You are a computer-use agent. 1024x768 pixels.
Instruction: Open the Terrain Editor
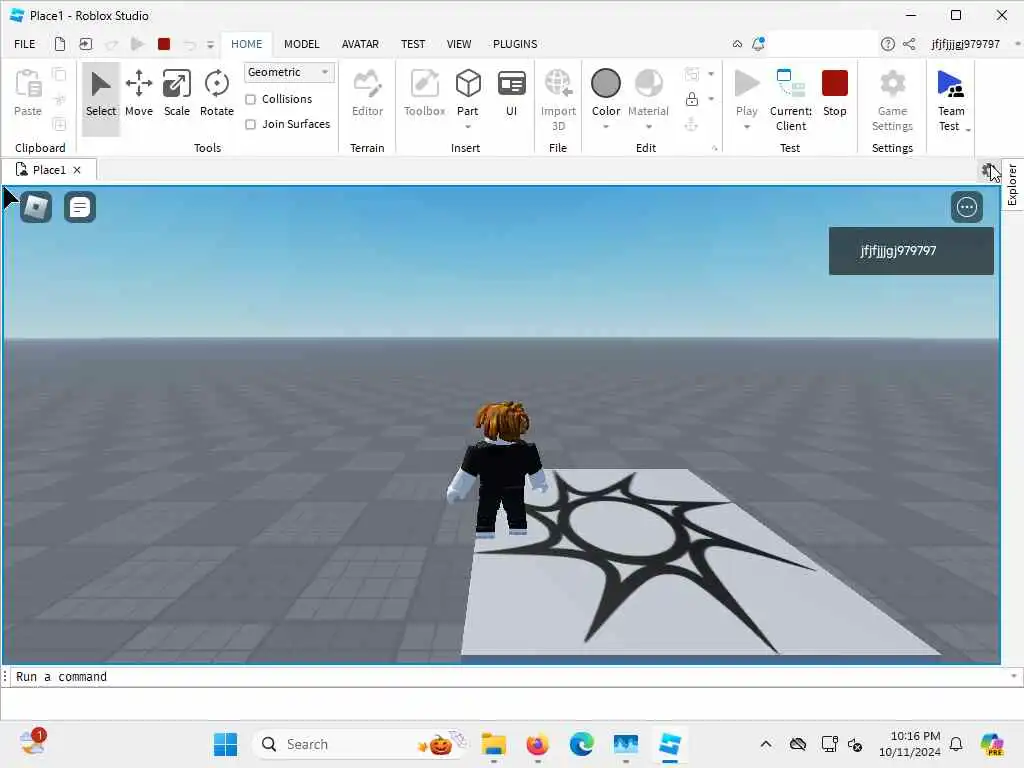(x=367, y=95)
